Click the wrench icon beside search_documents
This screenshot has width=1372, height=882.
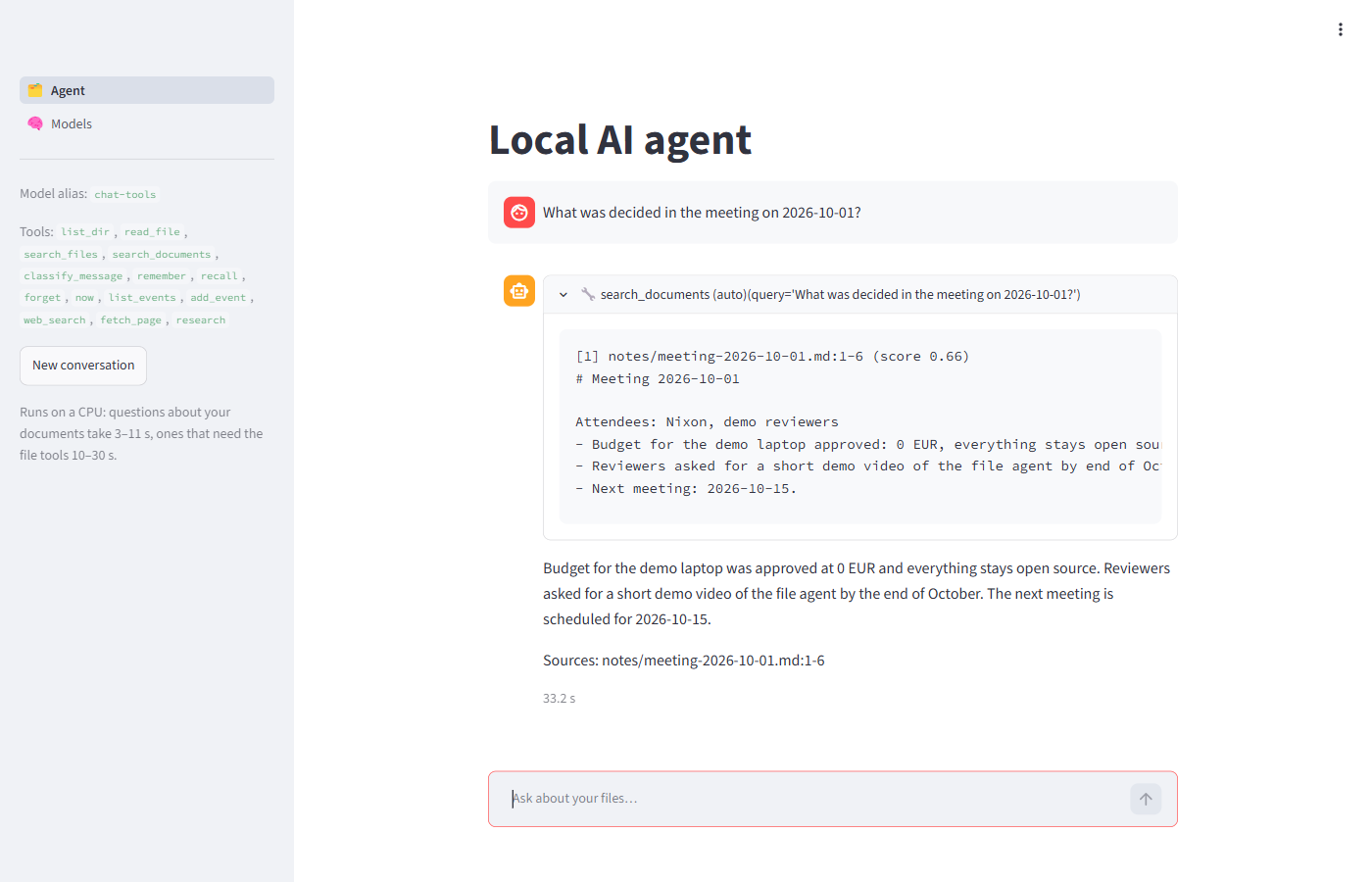(588, 294)
